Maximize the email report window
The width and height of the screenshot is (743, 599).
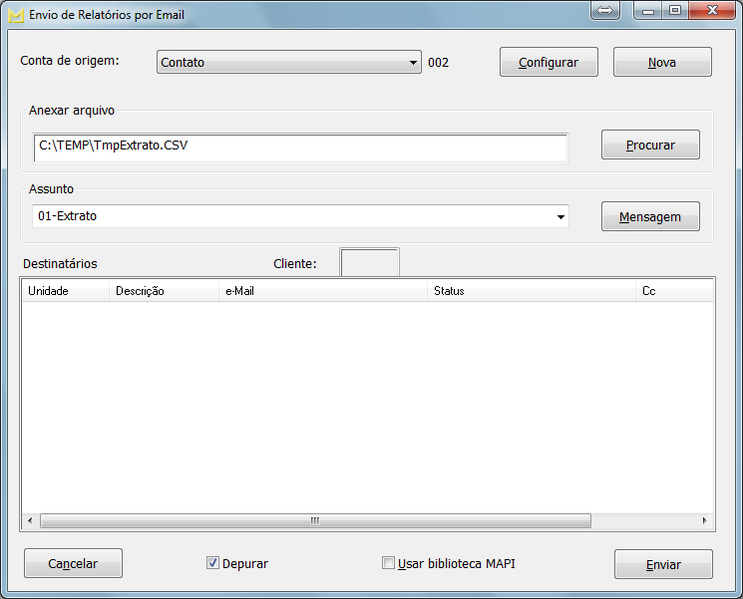tap(675, 10)
